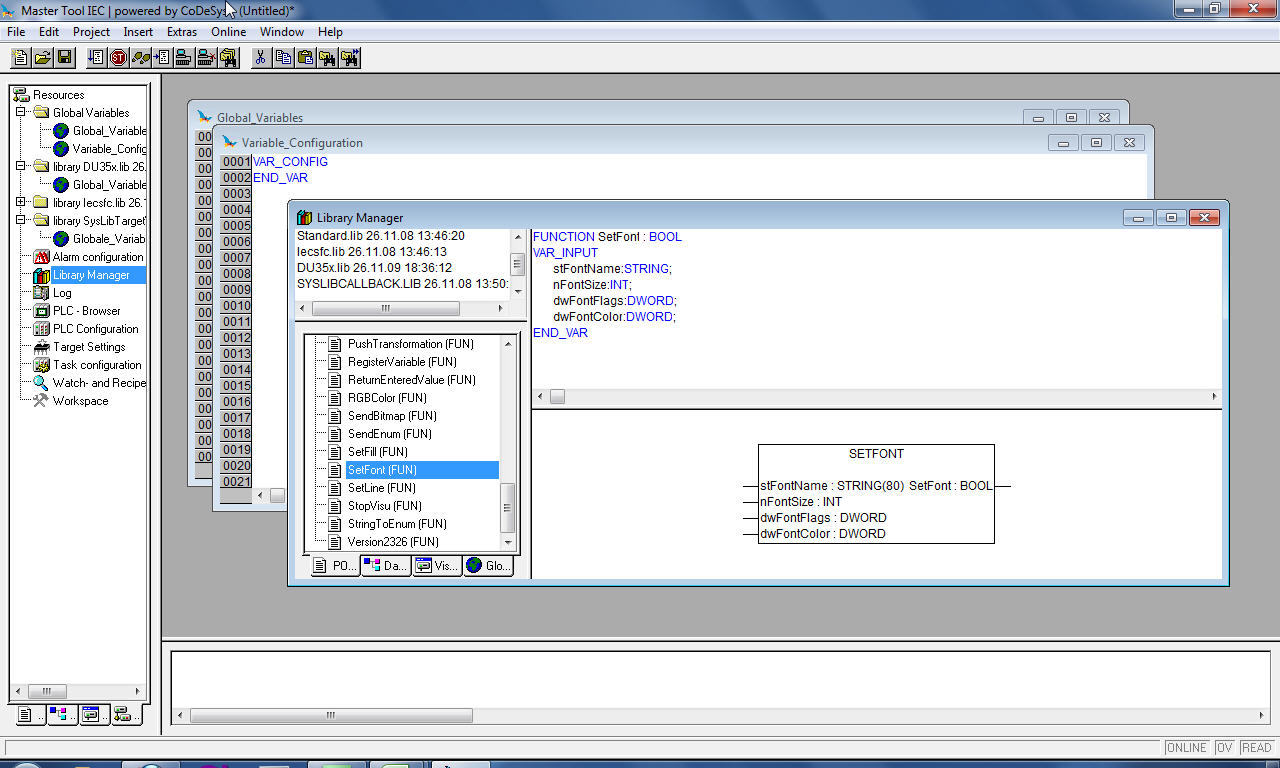This screenshot has height=768, width=1280.
Task: Select DU35x.lib 26.11.09 in library list
Action: [375, 268]
